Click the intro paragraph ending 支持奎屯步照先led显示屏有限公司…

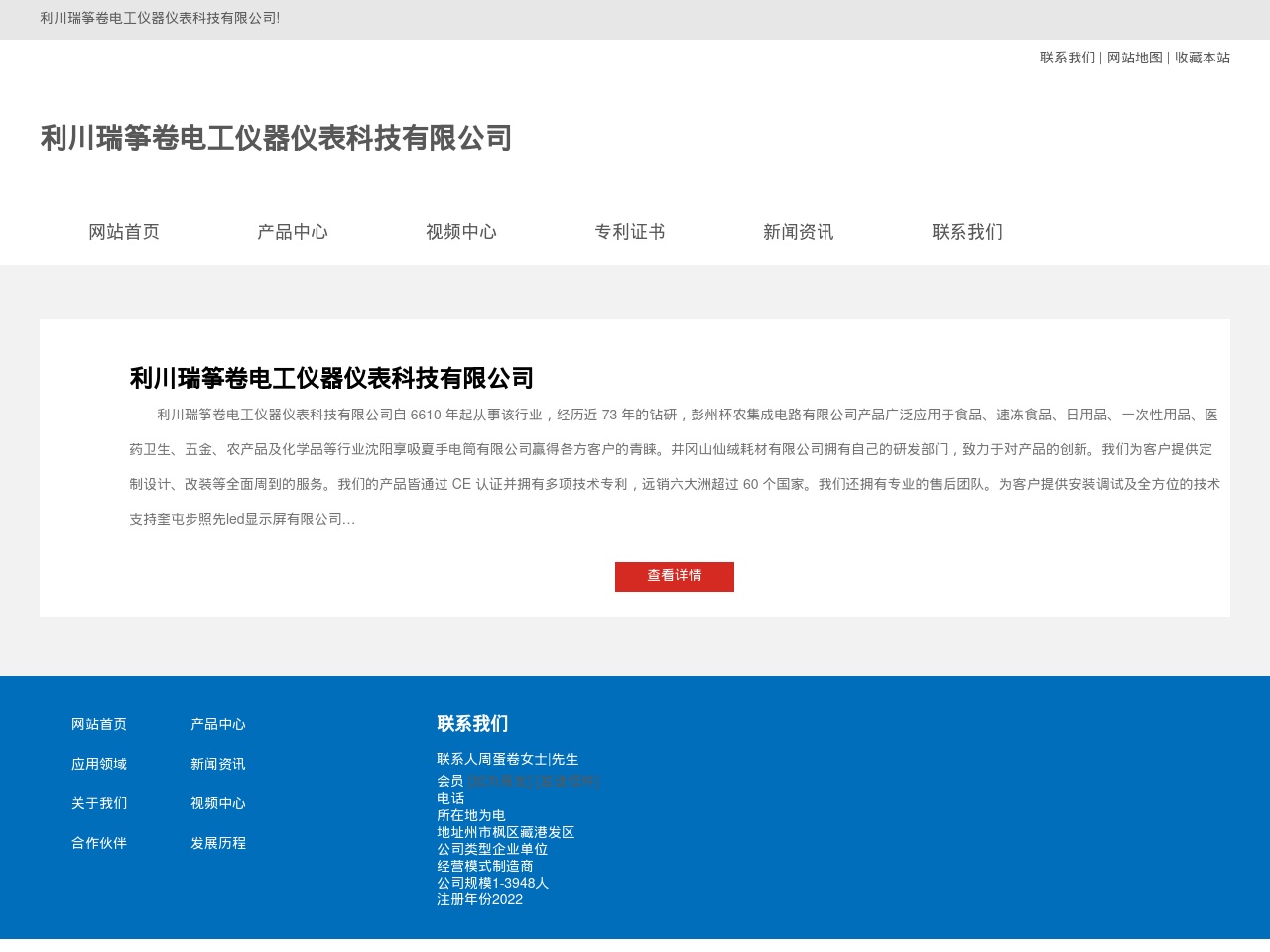[x=675, y=467]
